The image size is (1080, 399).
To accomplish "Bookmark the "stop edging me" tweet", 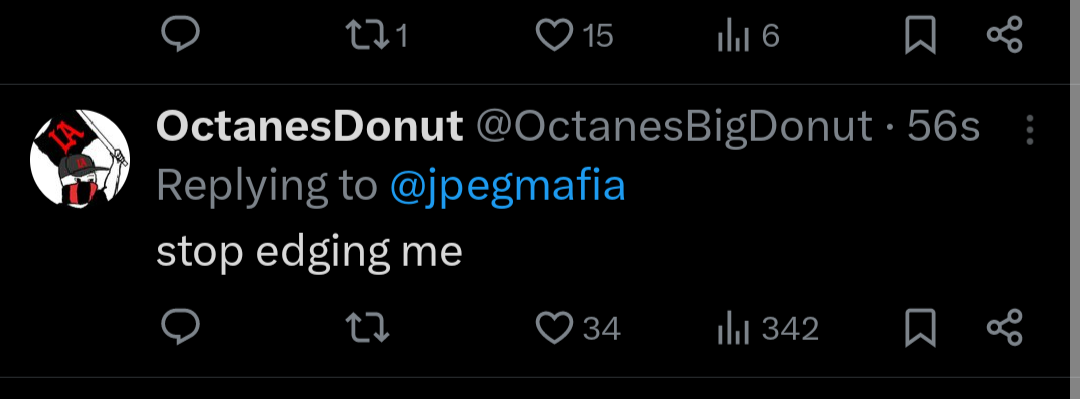I will click(920, 327).
